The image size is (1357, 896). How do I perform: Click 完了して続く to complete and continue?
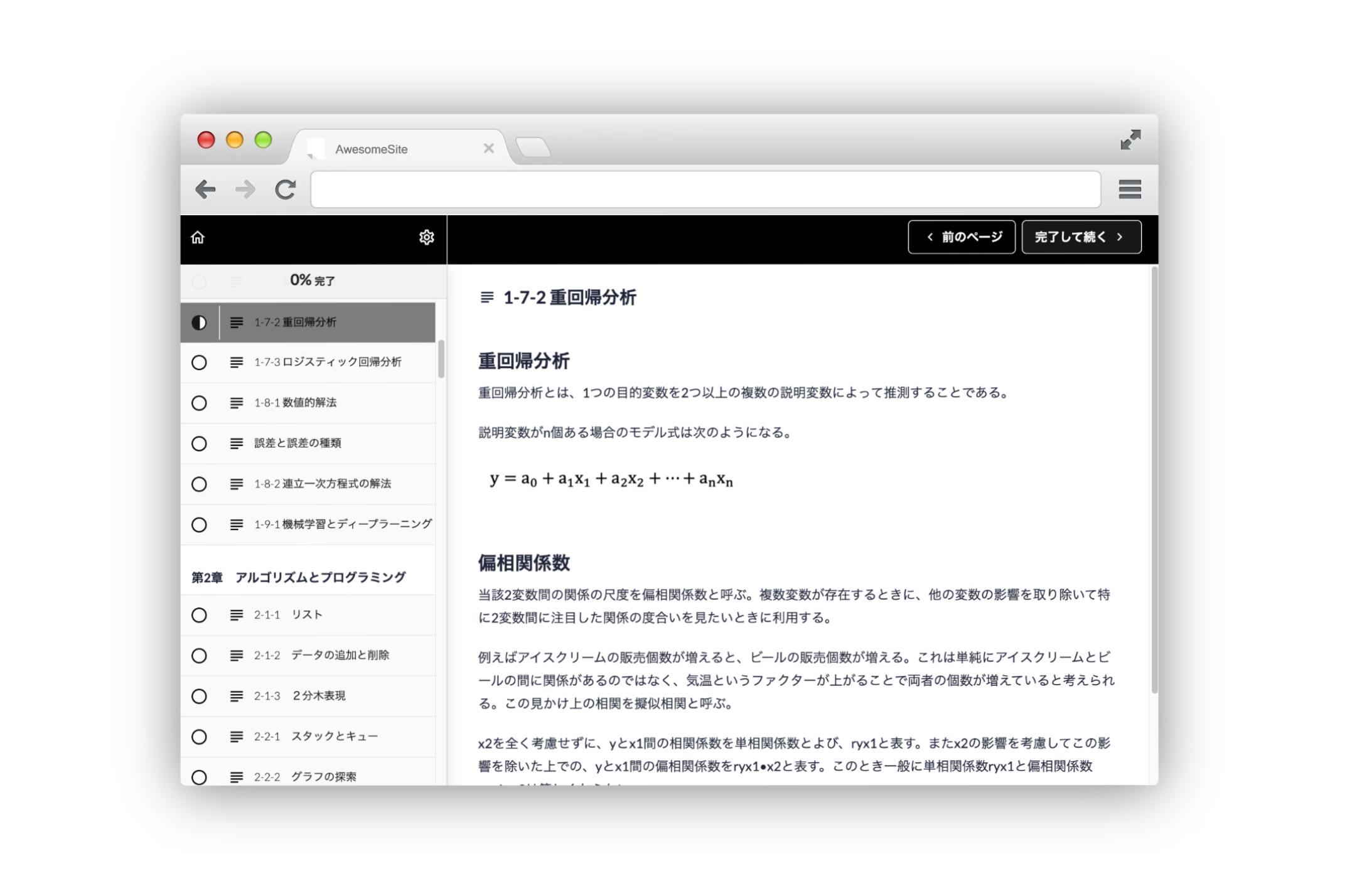click(1081, 237)
